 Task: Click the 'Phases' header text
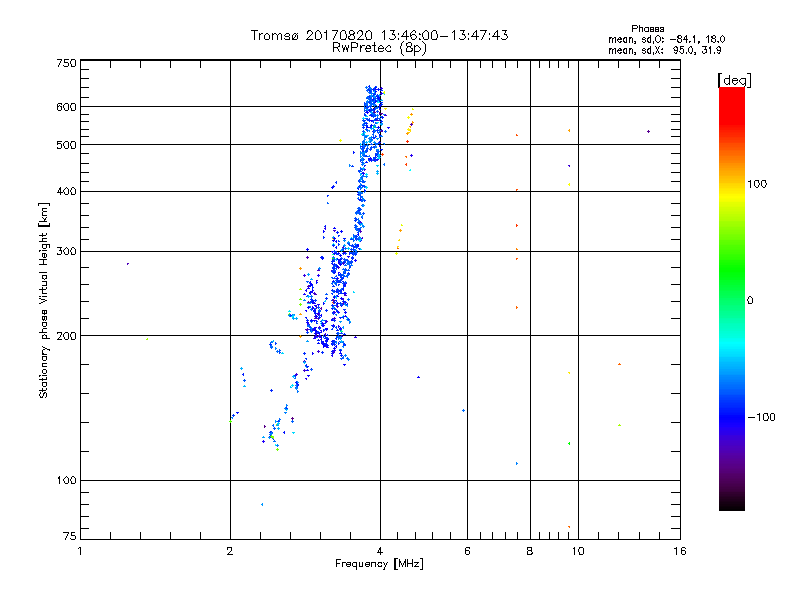click(647, 29)
